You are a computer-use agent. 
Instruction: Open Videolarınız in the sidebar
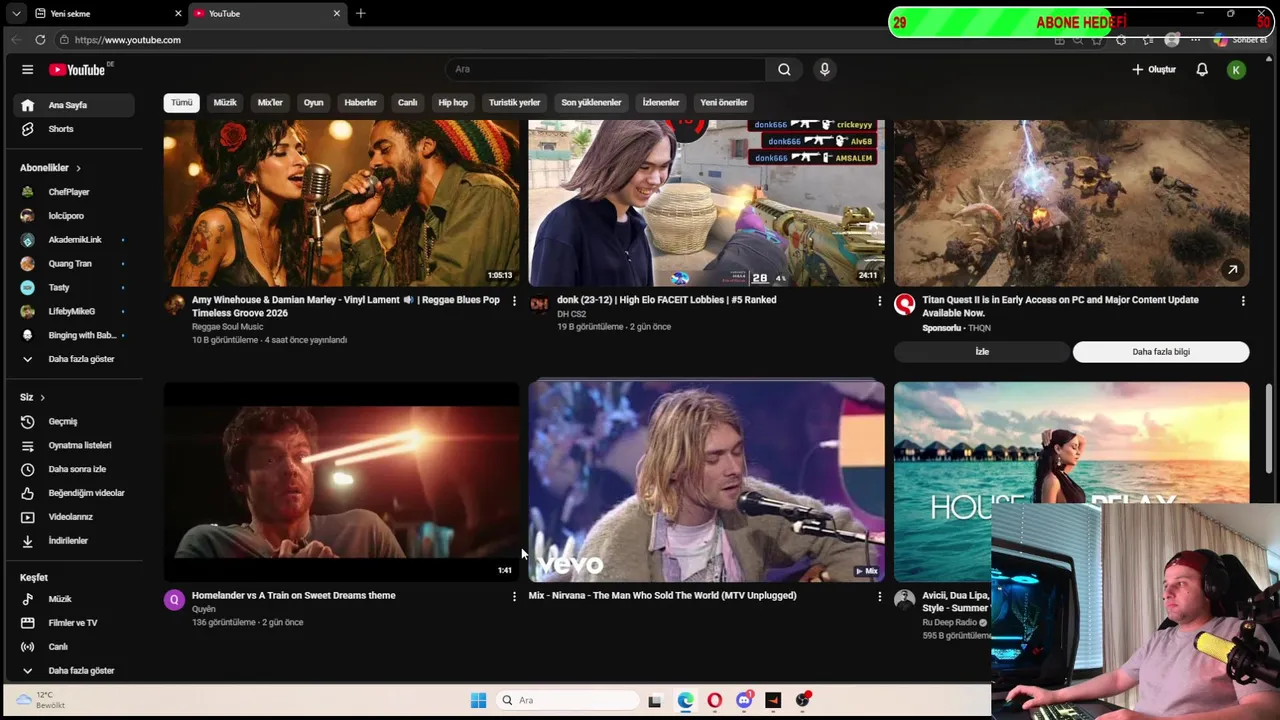(x=75, y=517)
